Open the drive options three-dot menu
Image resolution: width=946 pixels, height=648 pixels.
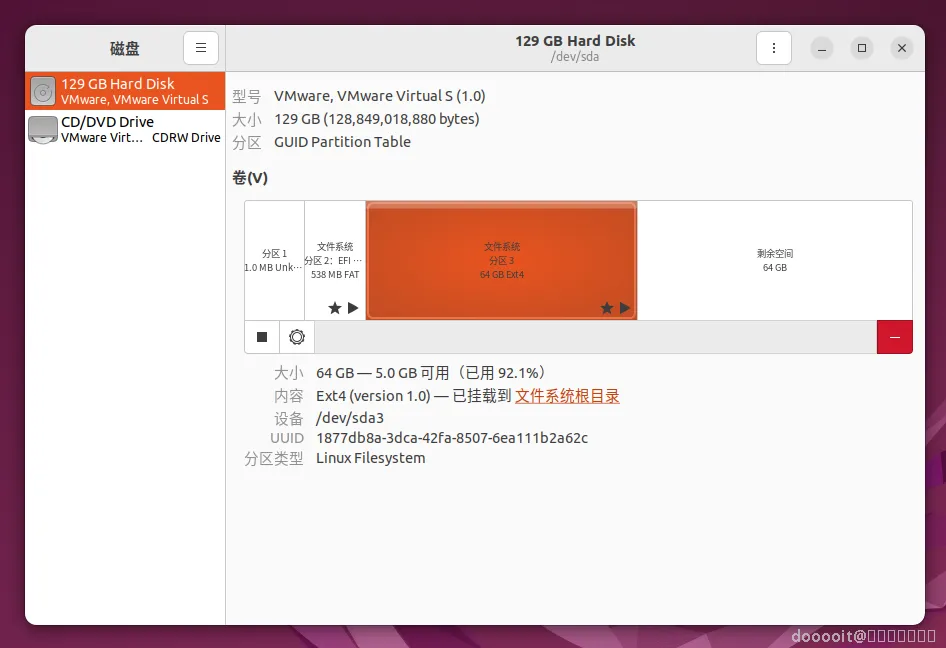point(773,48)
